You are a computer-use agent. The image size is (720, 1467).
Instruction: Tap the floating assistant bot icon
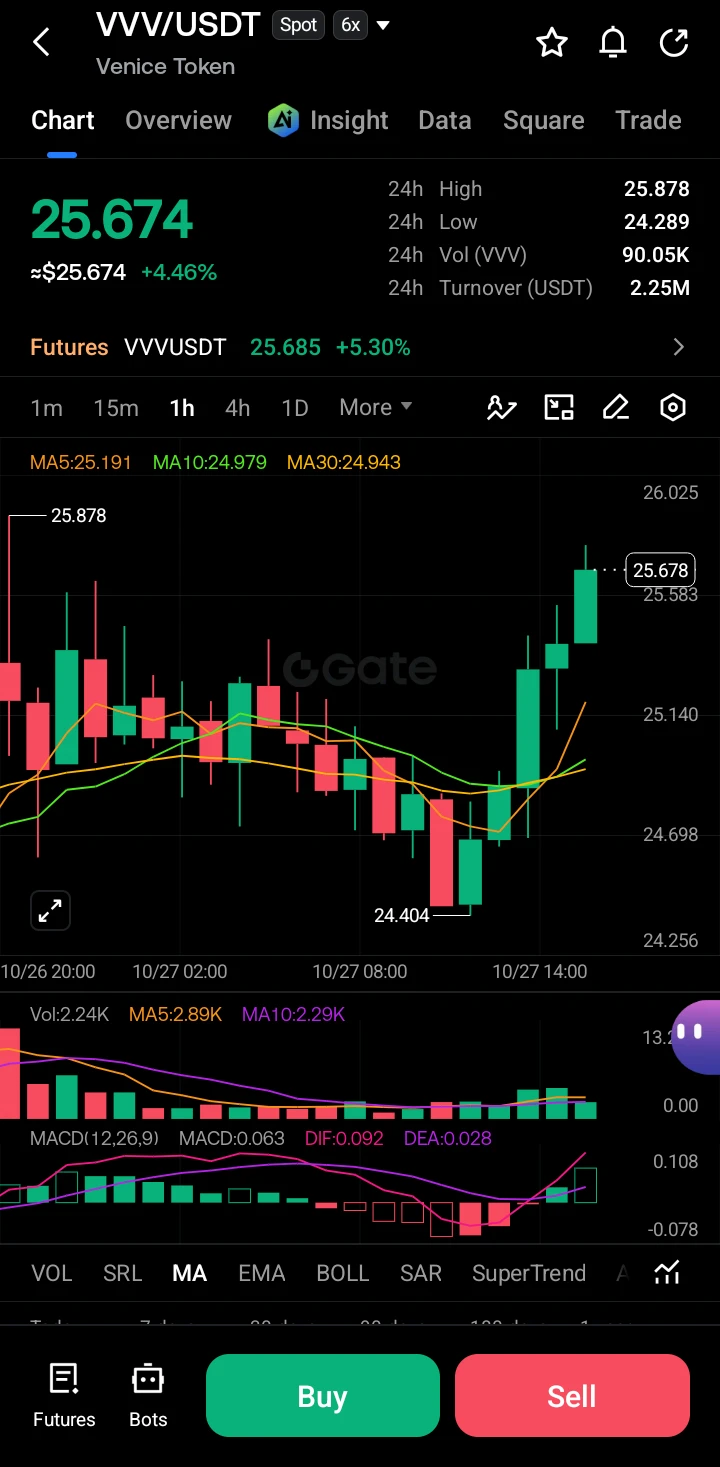[x=697, y=1035]
